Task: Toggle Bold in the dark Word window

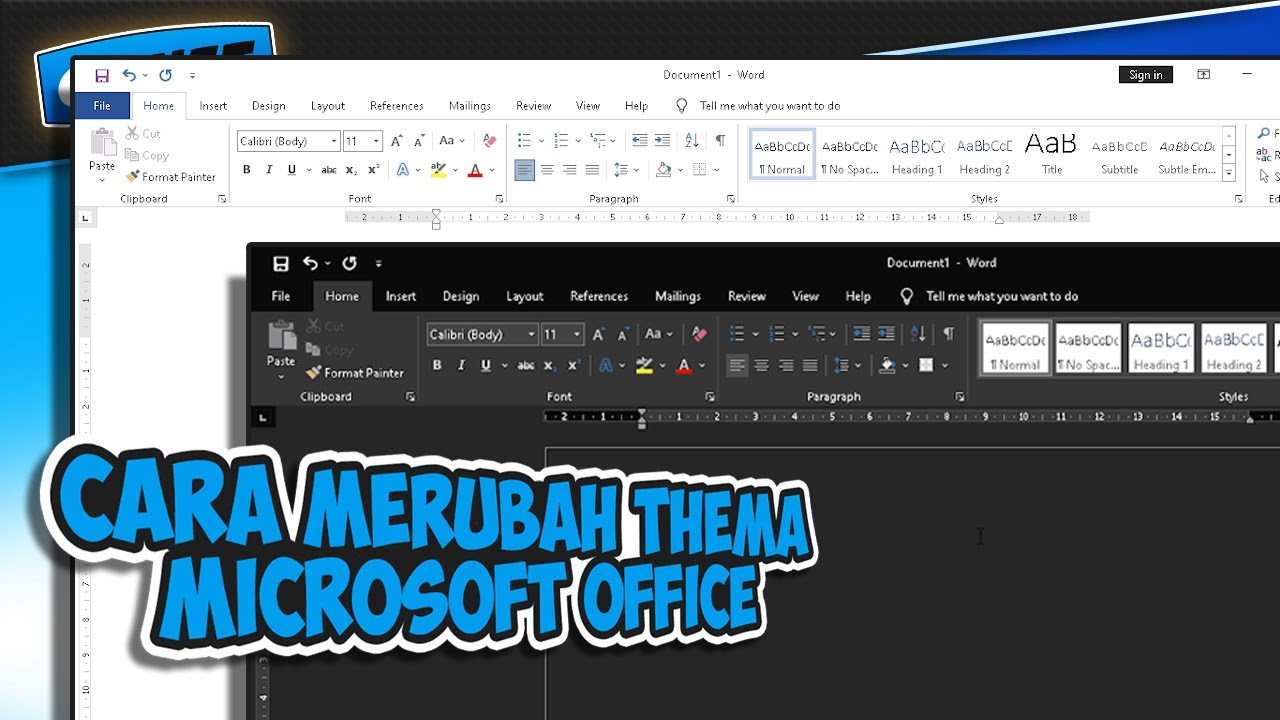Action: (x=437, y=365)
